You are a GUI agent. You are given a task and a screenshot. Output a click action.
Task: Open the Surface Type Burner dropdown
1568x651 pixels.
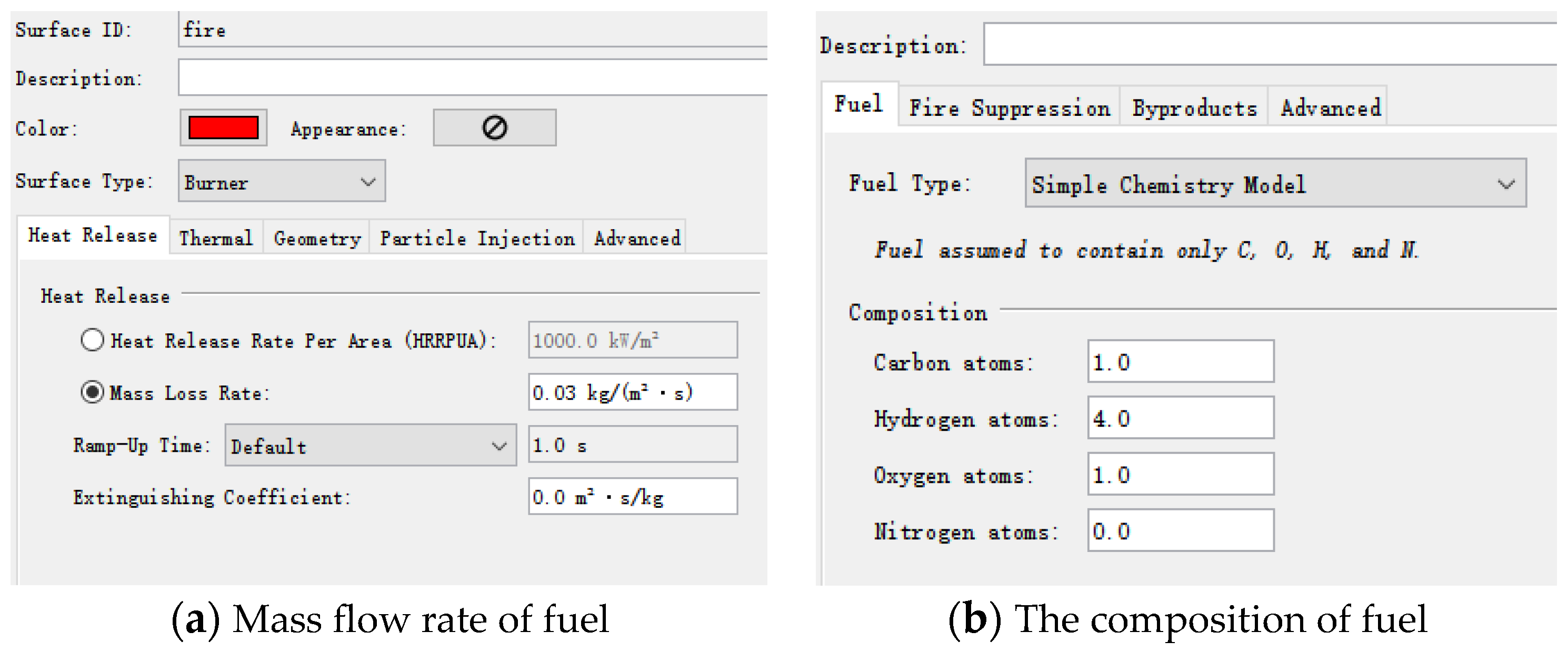(x=281, y=182)
